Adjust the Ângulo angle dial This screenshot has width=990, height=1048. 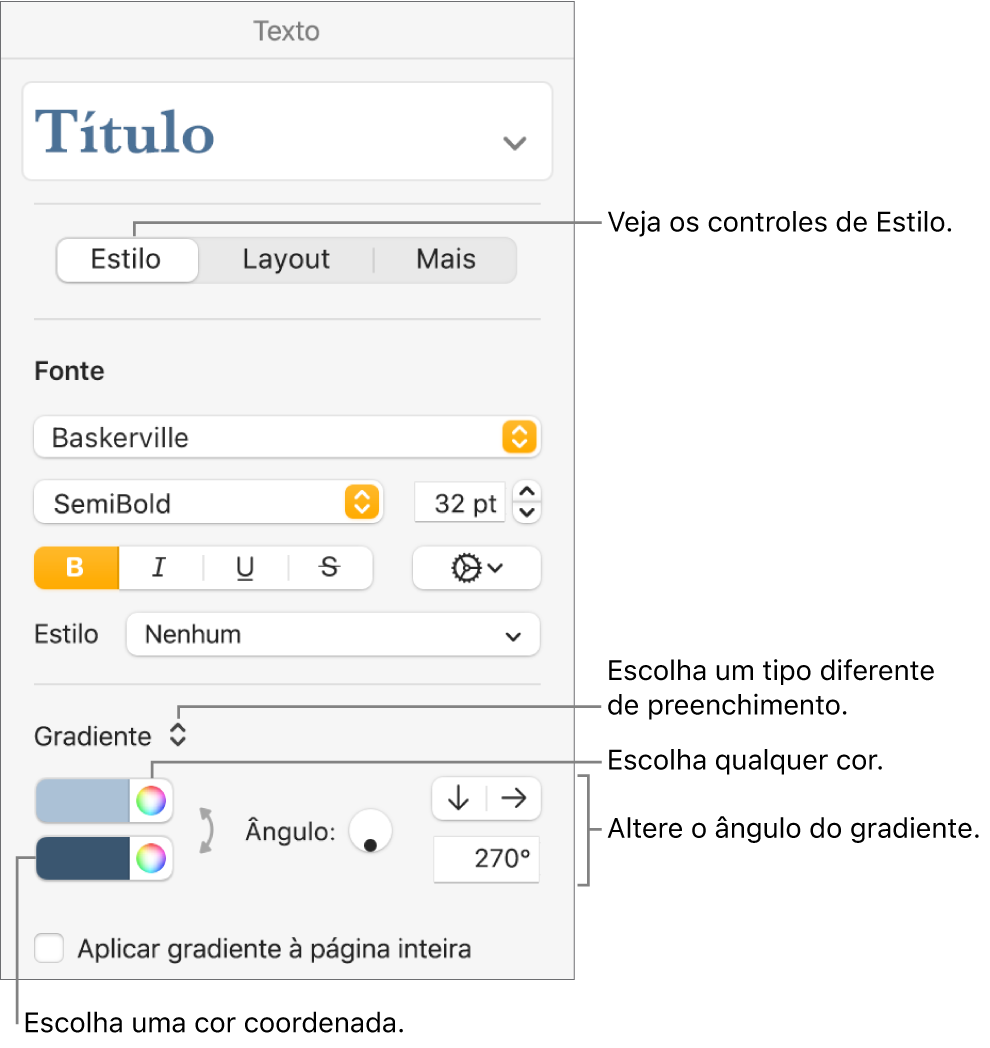(370, 831)
